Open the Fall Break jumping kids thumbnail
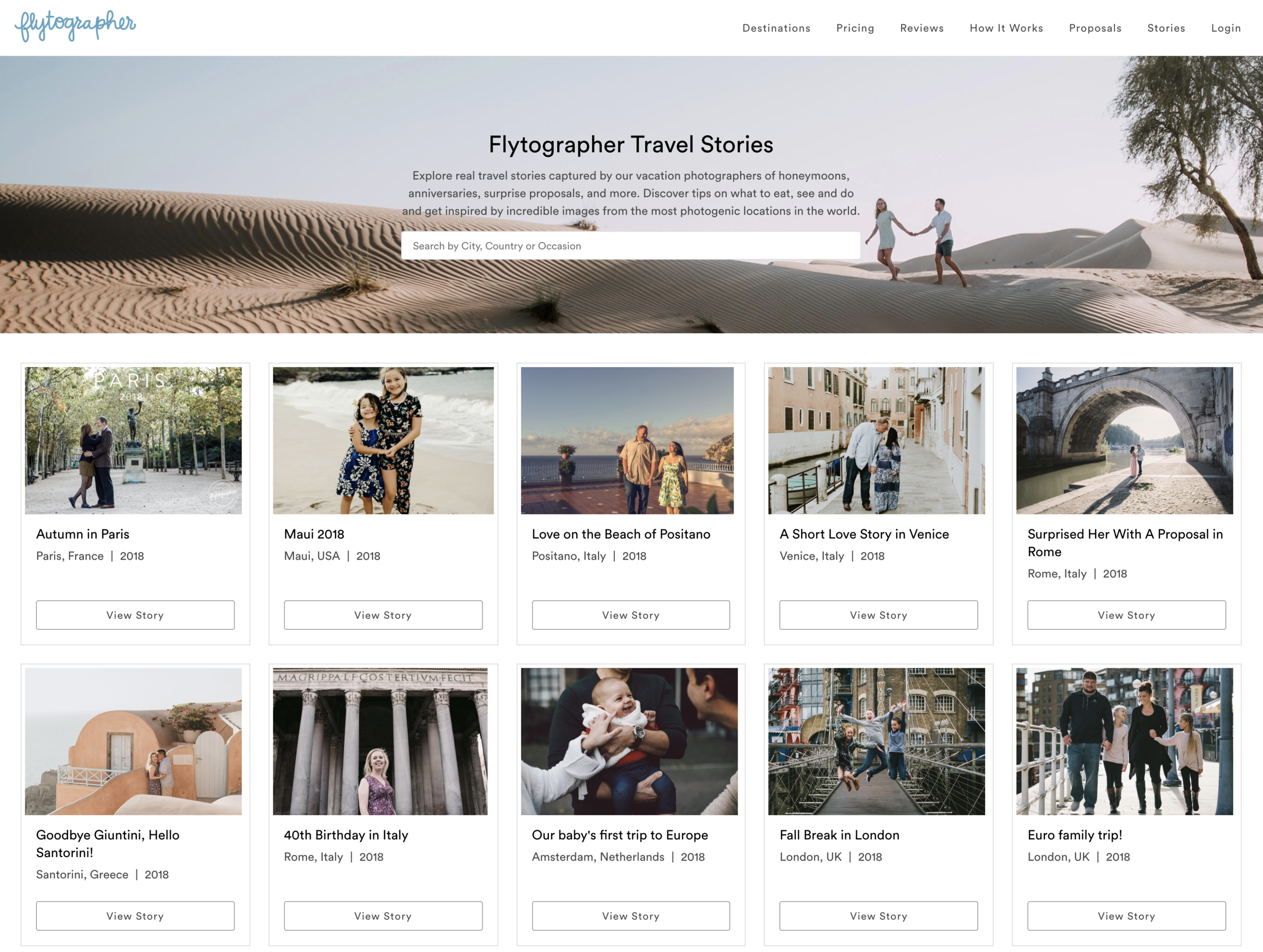 tap(876, 741)
